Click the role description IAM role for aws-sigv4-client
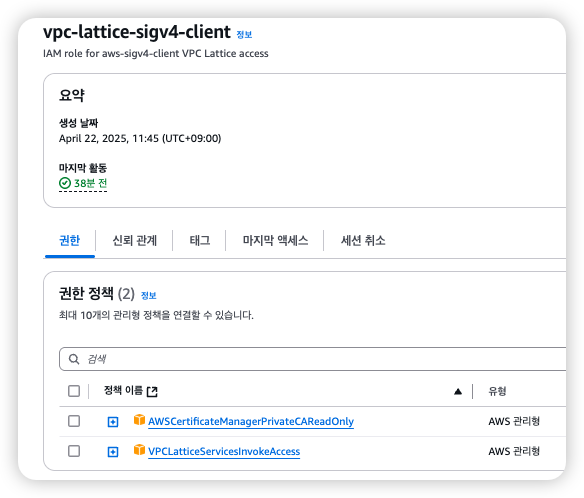This screenshot has height=498, width=584. point(156,54)
